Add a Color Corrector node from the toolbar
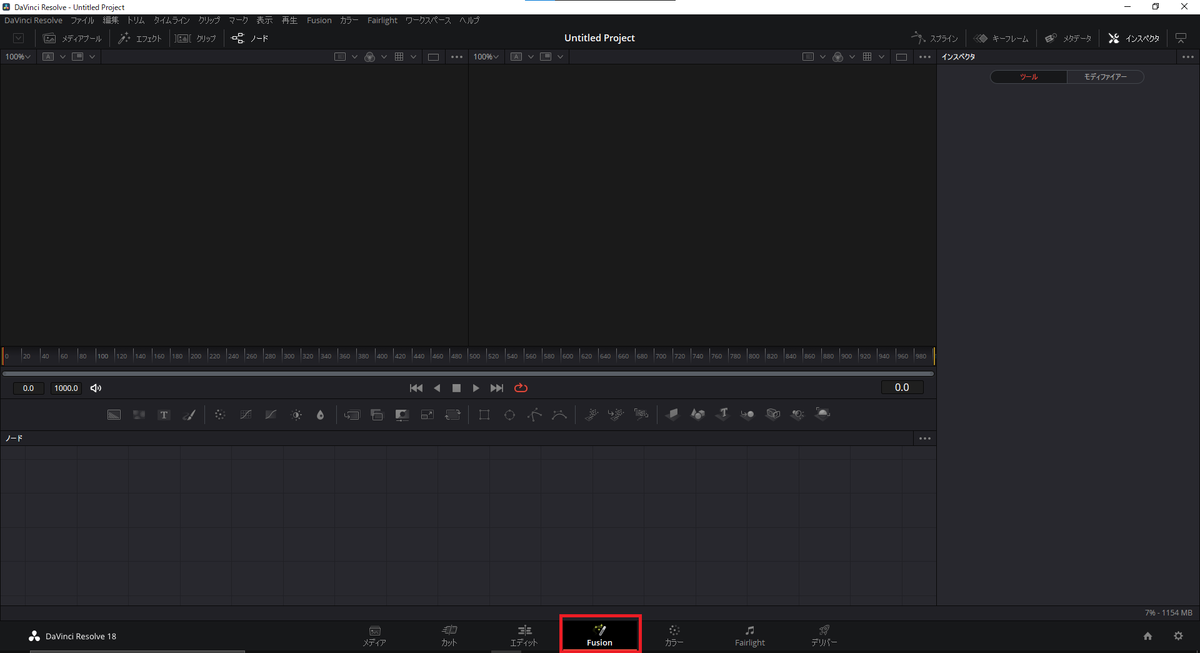 [x=220, y=414]
